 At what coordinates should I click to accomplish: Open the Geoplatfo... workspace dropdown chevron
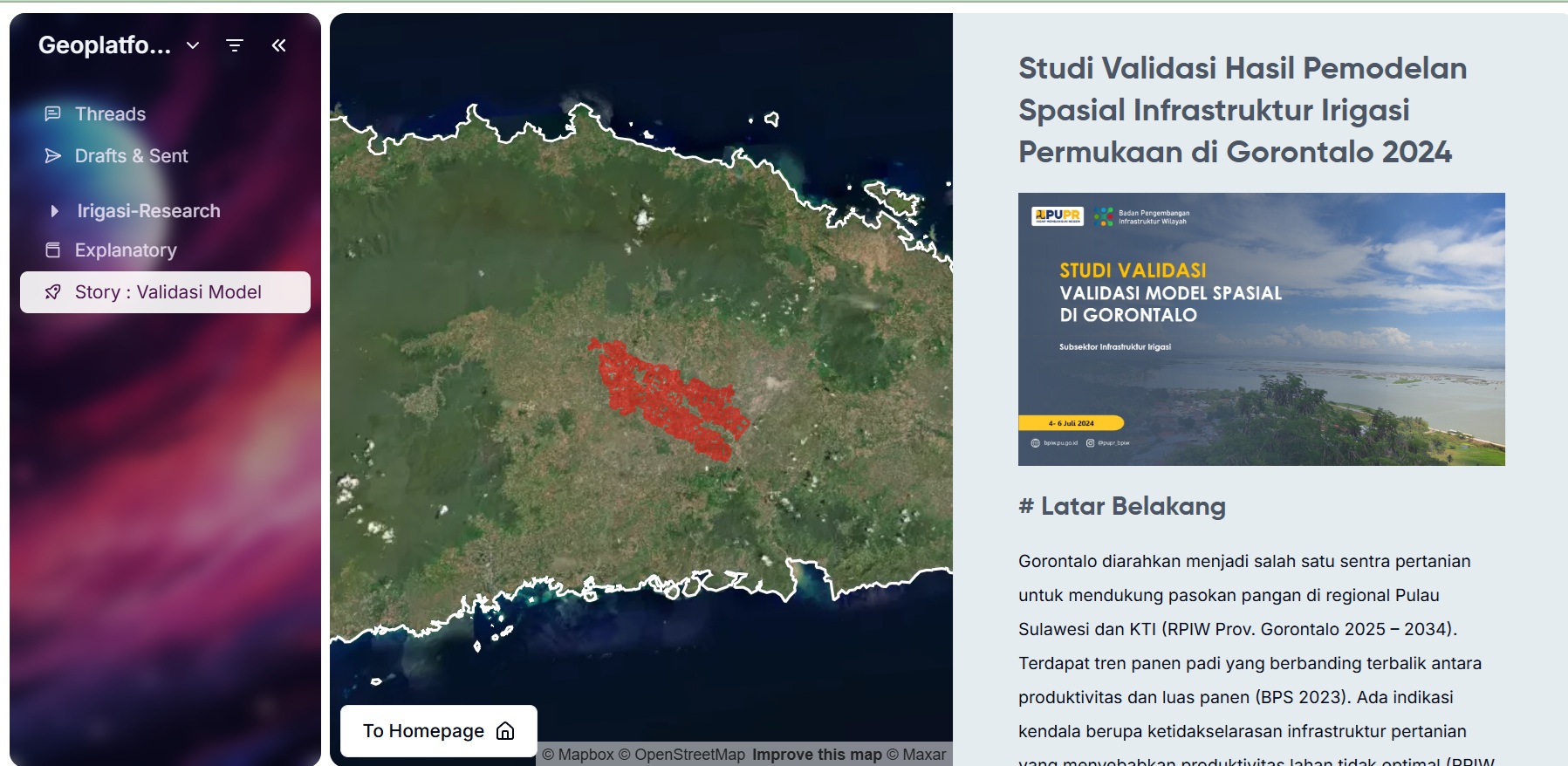(x=193, y=45)
